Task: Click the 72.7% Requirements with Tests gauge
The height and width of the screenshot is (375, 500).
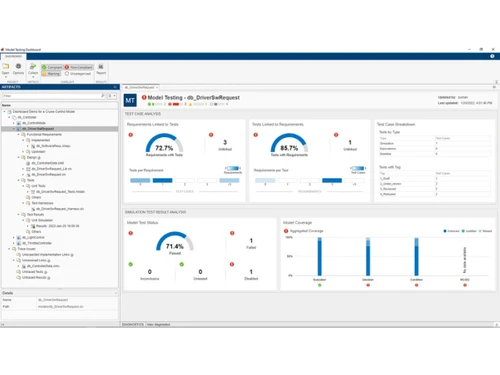Action: point(164,144)
